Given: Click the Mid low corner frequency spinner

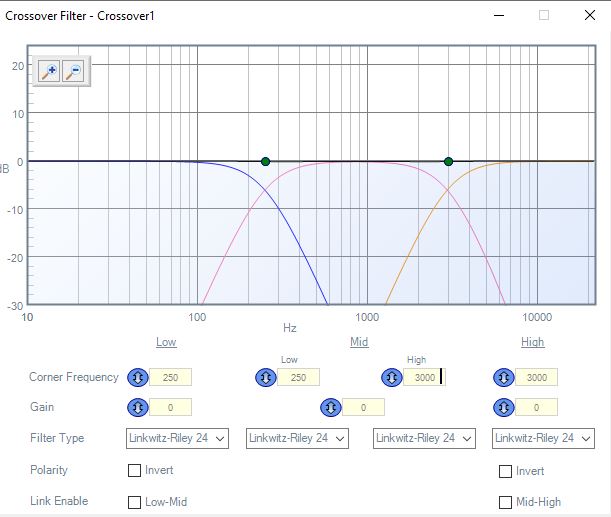Looking at the screenshot, I should click(266, 377).
